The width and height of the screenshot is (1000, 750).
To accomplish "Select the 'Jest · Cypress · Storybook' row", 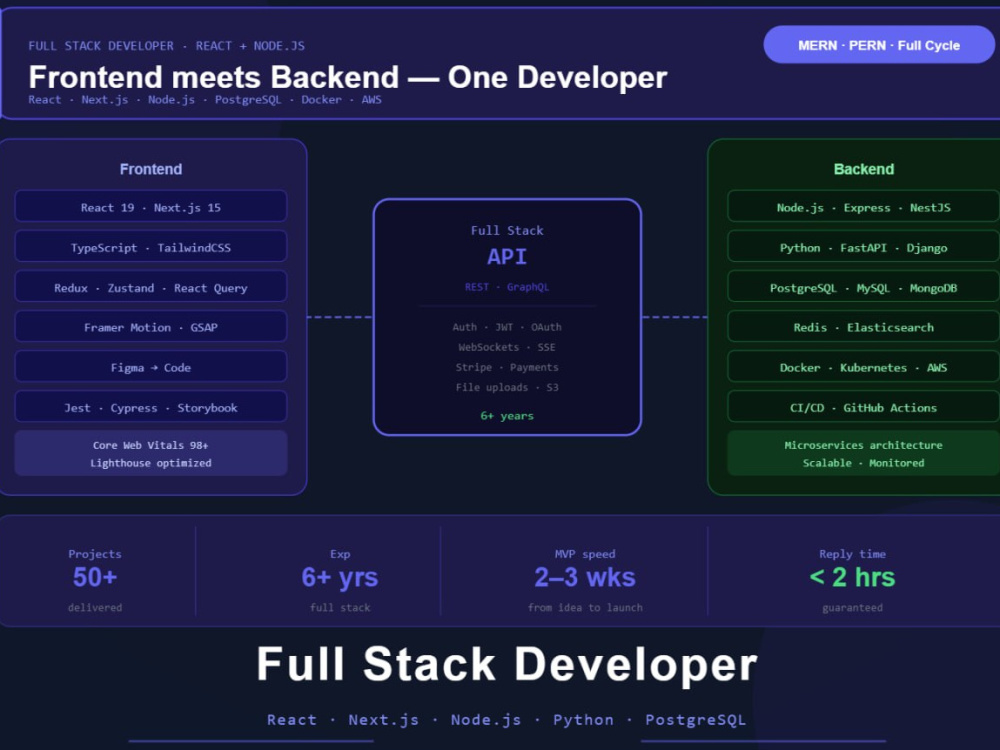I will [151, 407].
